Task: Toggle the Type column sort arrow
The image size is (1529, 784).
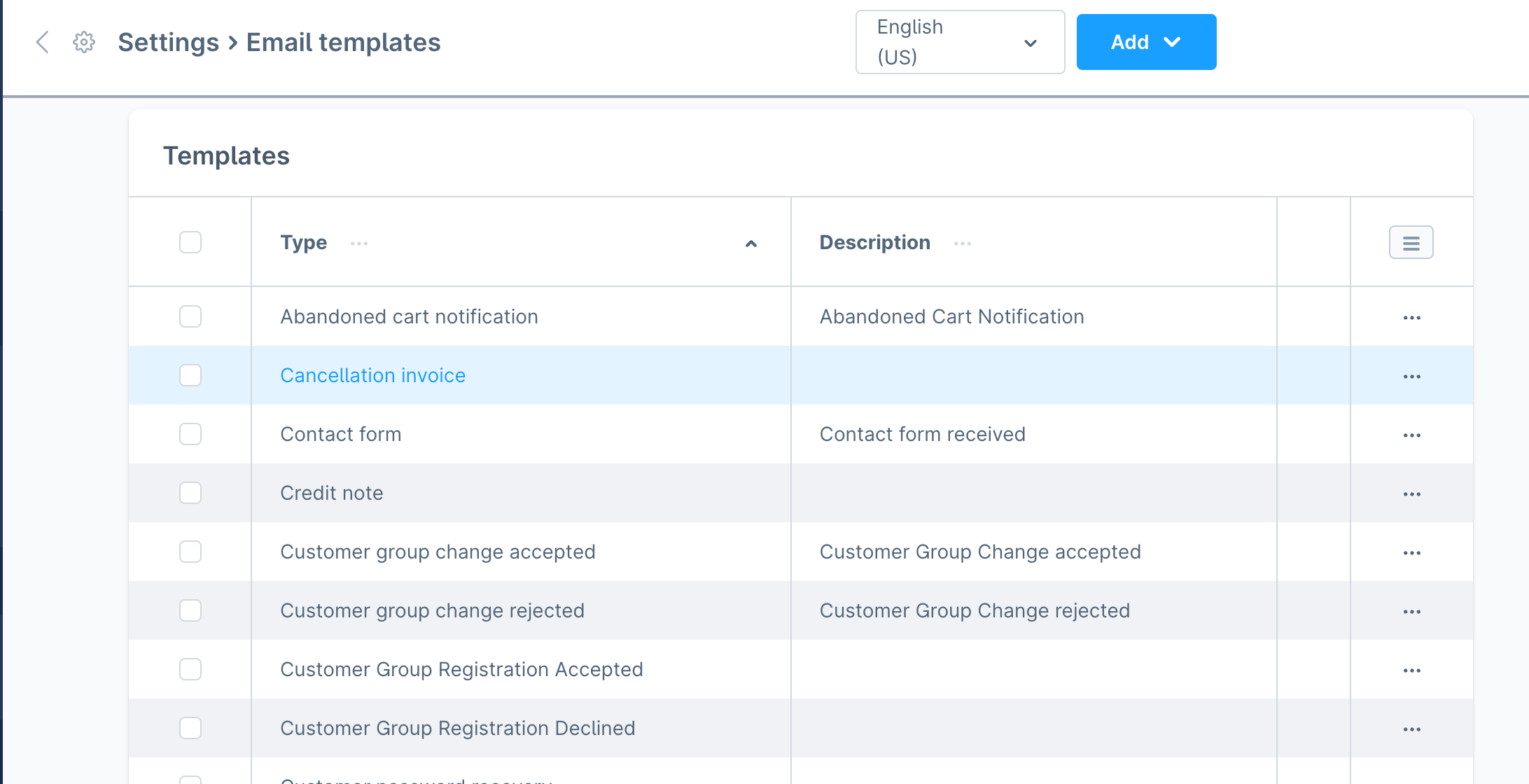Action: pyautogui.click(x=751, y=244)
